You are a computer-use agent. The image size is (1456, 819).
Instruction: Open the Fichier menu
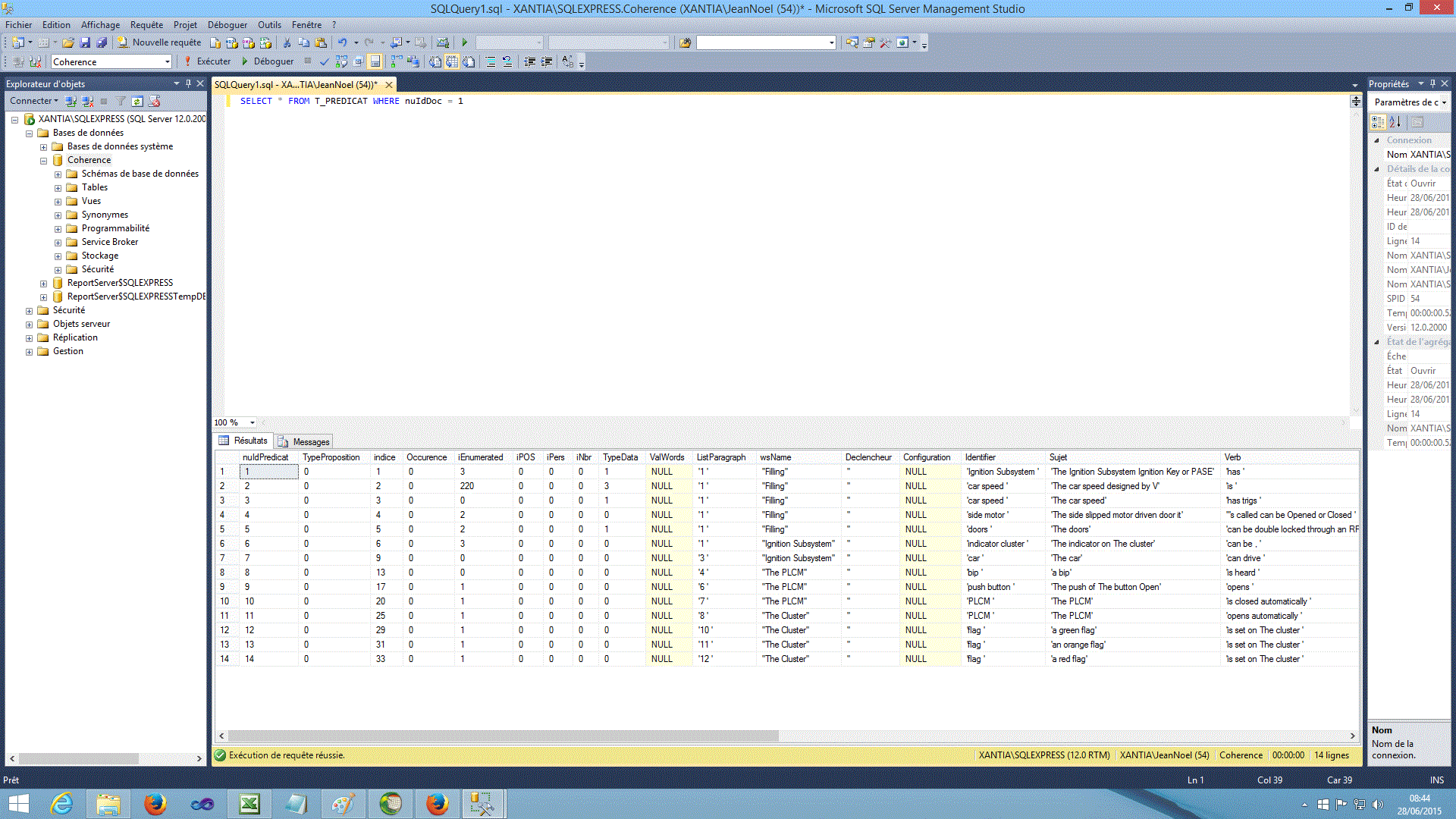18,24
